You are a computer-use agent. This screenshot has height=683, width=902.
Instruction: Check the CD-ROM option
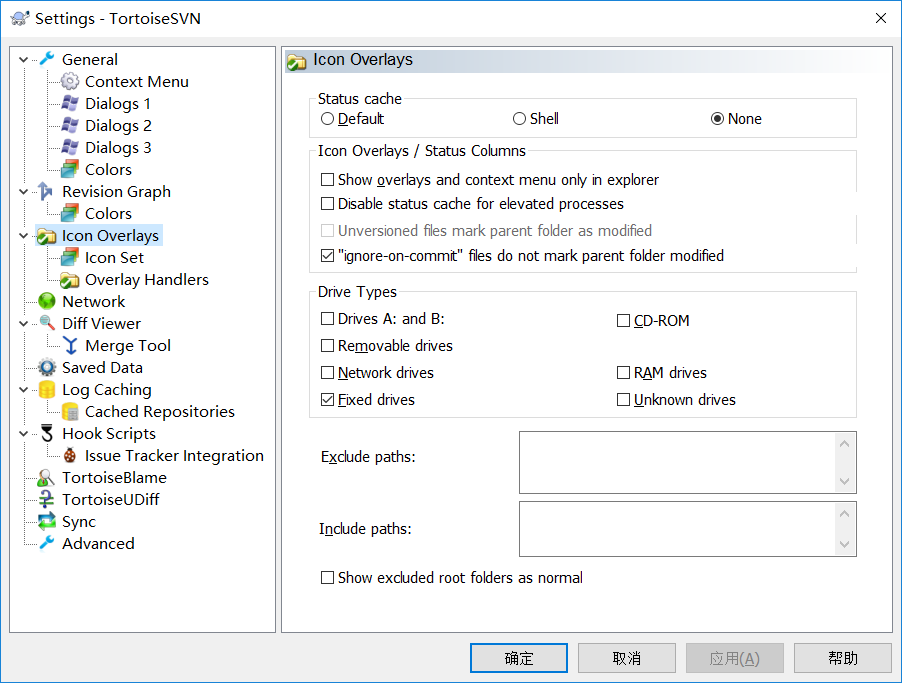tap(623, 320)
